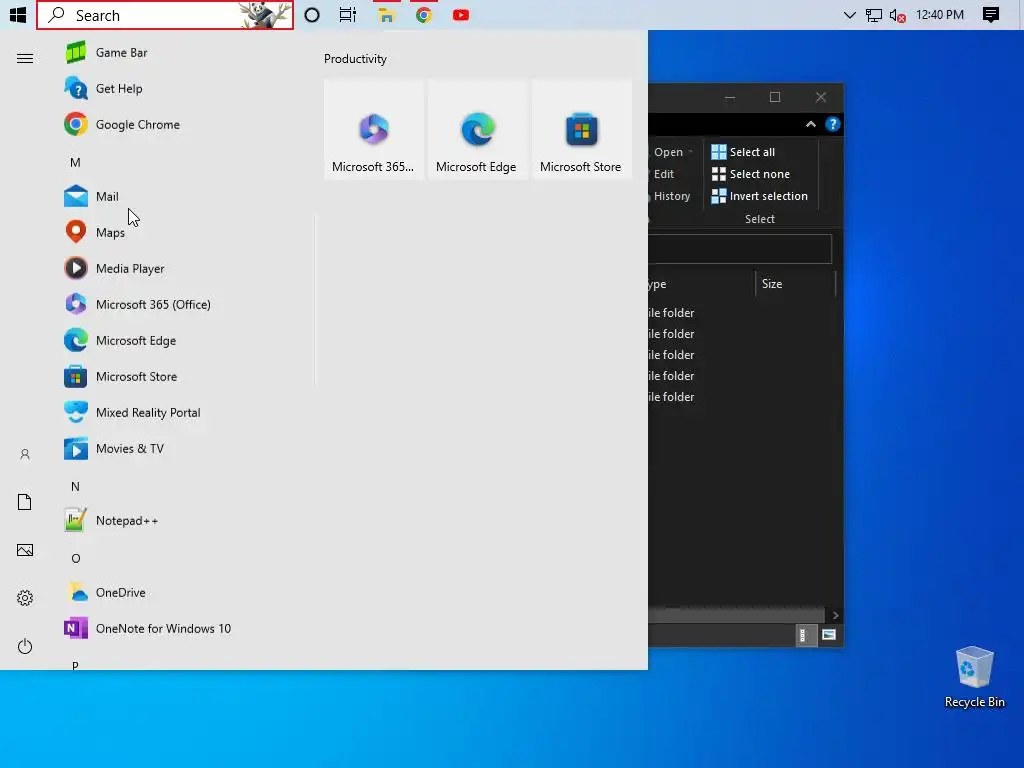
Task: Collapse the File Explorer ribbon
Action: coord(810,124)
